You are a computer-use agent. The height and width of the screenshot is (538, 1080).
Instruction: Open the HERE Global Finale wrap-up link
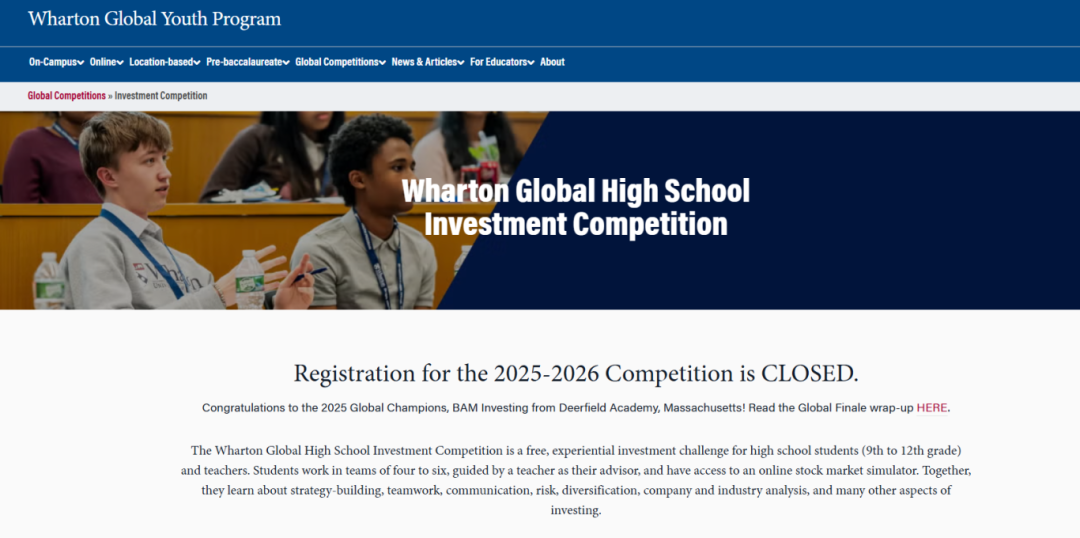click(x=931, y=408)
